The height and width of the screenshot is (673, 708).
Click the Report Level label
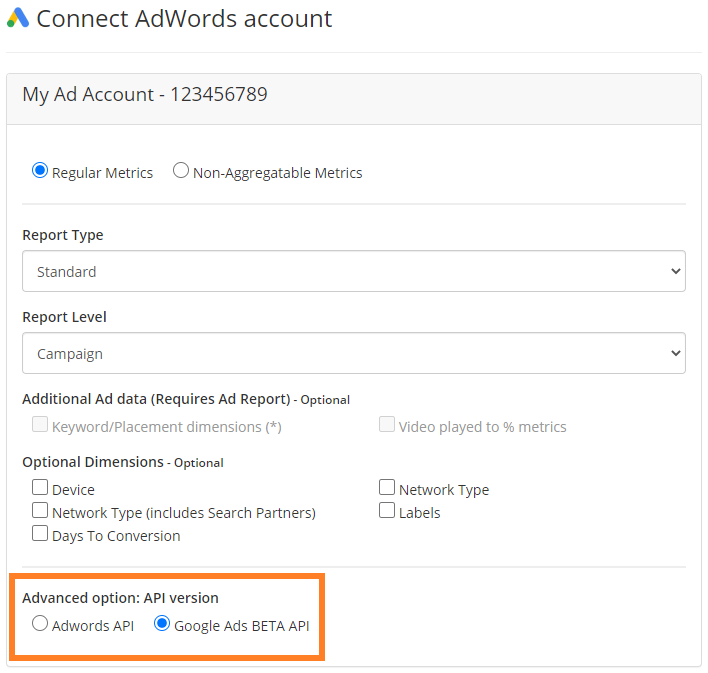click(x=65, y=317)
